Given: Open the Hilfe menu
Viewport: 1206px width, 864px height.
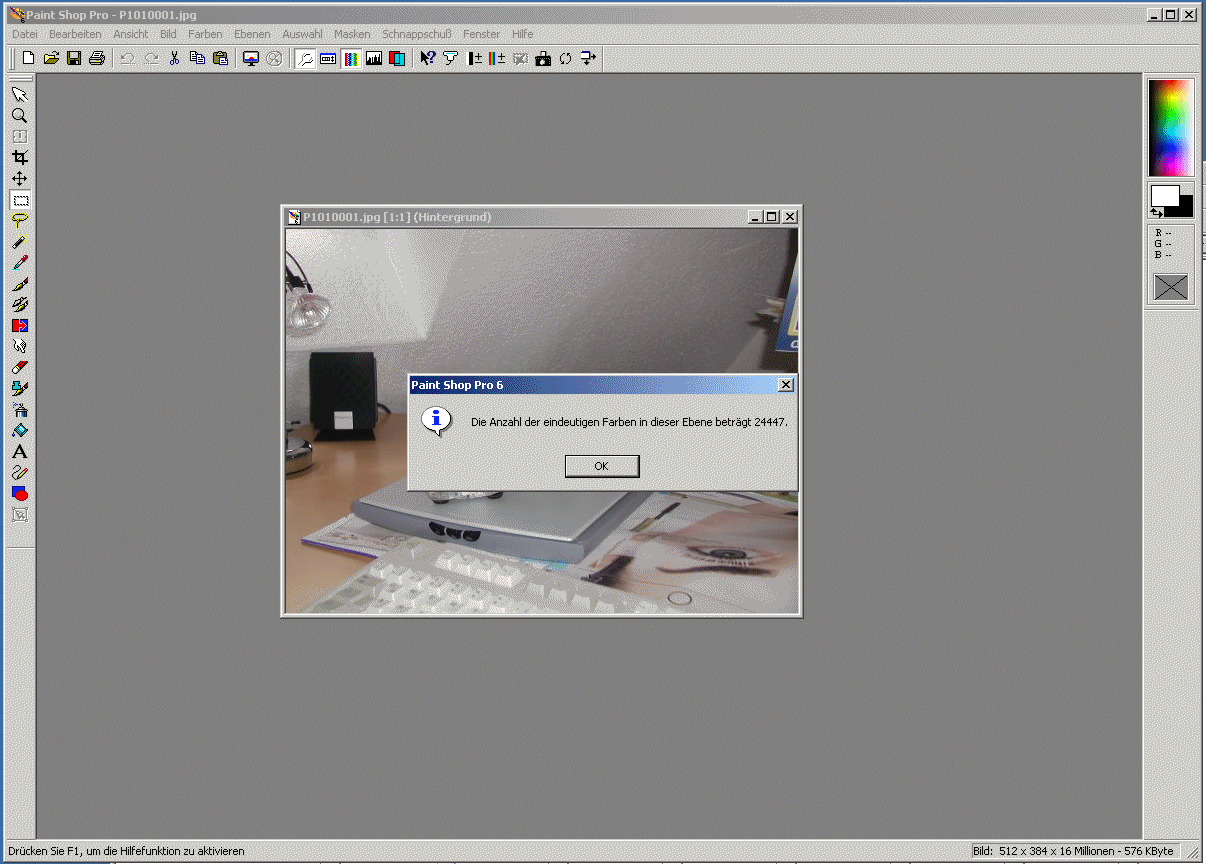Looking at the screenshot, I should pyautogui.click(x=523, y=34).
